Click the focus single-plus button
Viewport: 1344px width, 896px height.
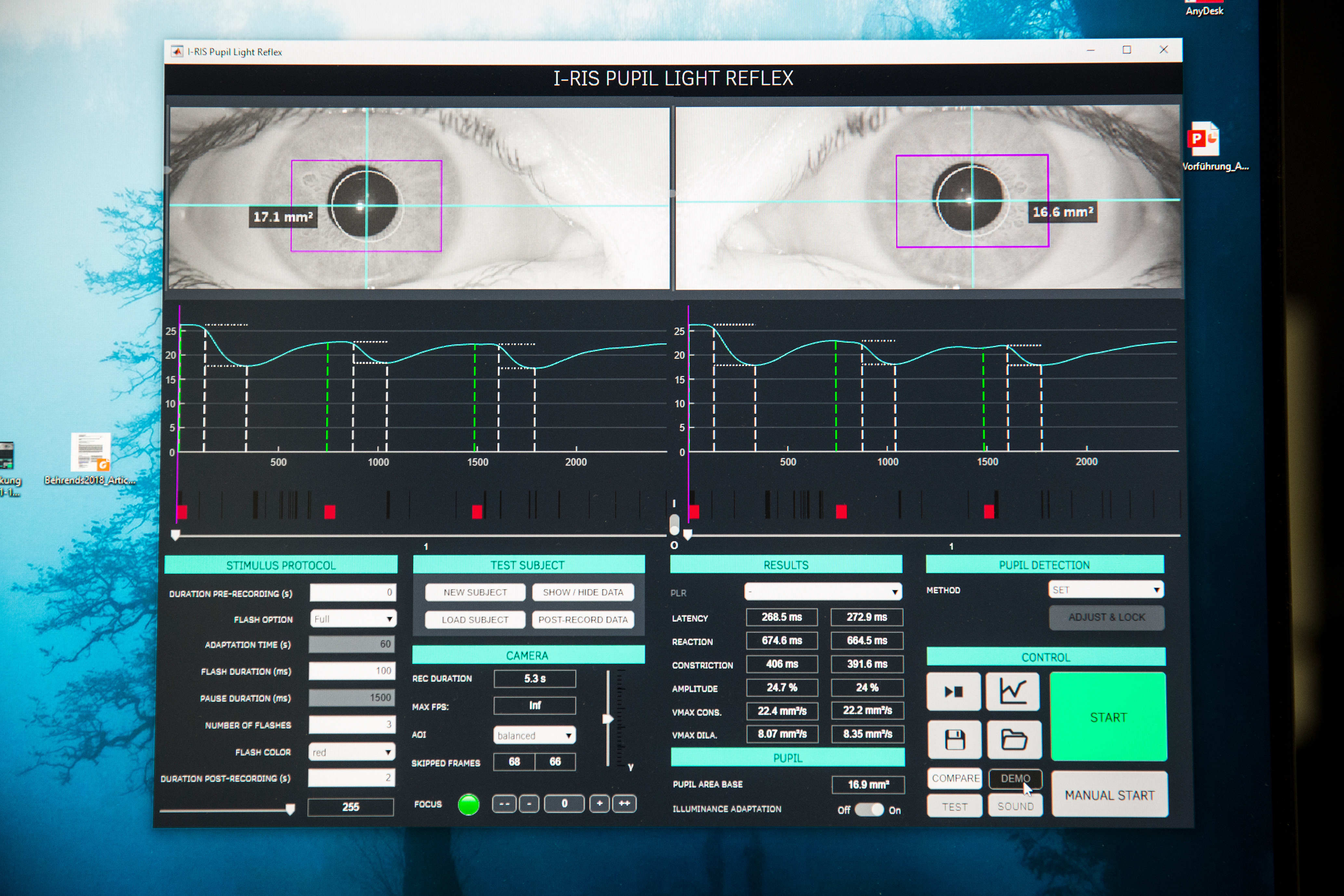[600, 803]
